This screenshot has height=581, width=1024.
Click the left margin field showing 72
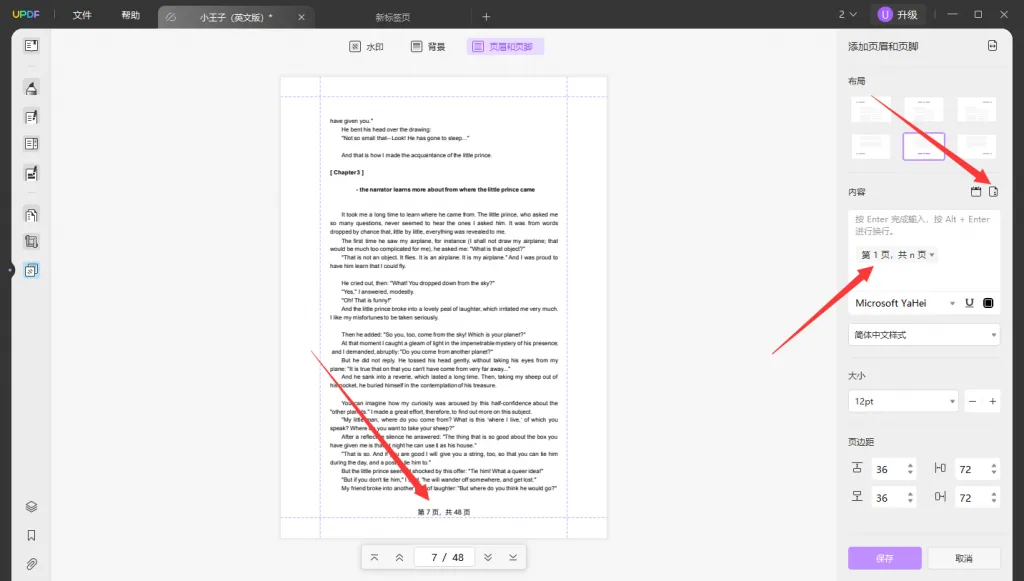coord(970,469)
